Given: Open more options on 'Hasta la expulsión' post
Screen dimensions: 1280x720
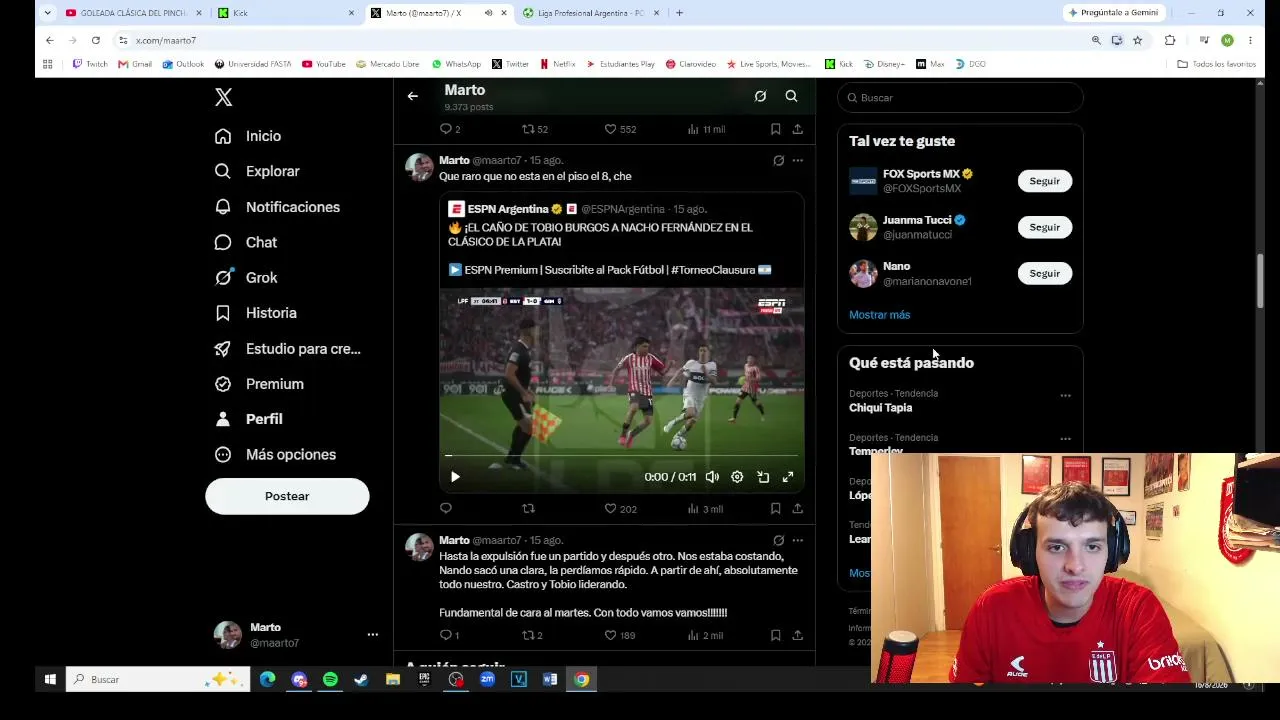Looking at the screenshot, I should tap(797, 540).
